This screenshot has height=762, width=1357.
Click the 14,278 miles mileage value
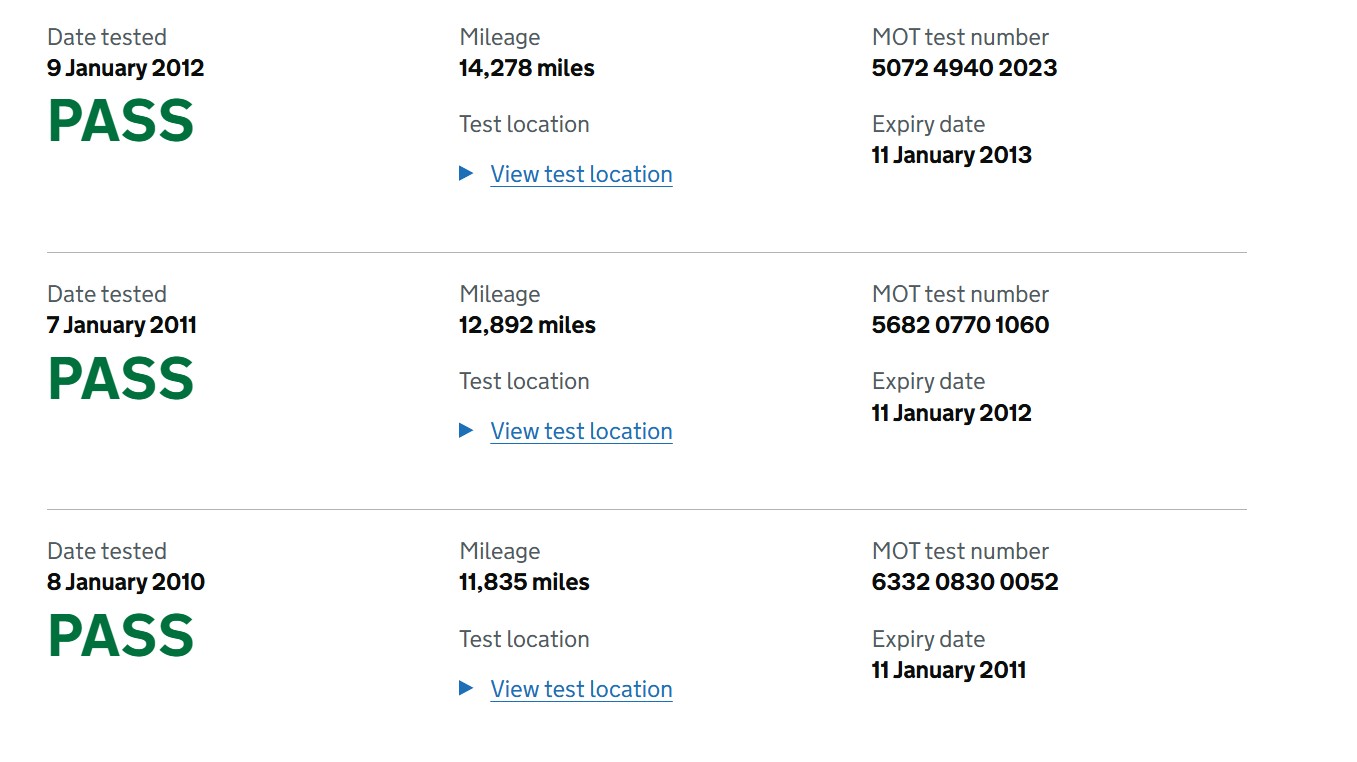click(527, 68)
